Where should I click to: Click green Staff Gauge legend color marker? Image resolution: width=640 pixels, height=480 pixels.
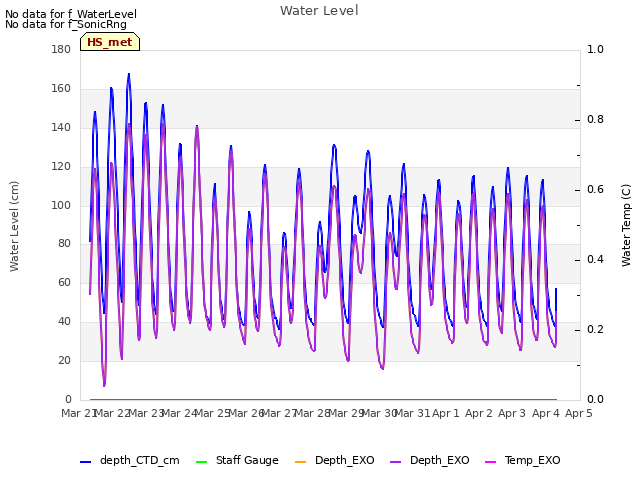201,462
